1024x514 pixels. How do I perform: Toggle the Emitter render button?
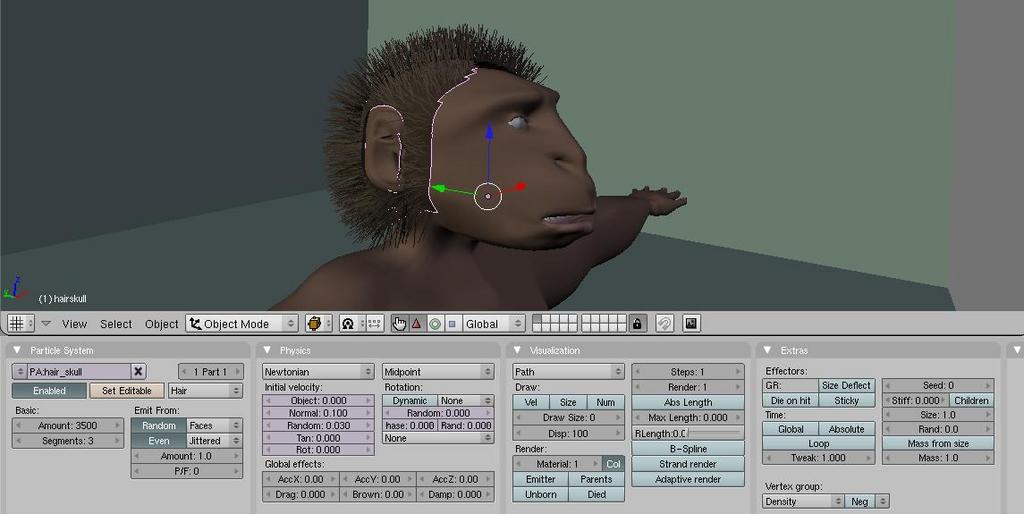coord(541,479)
